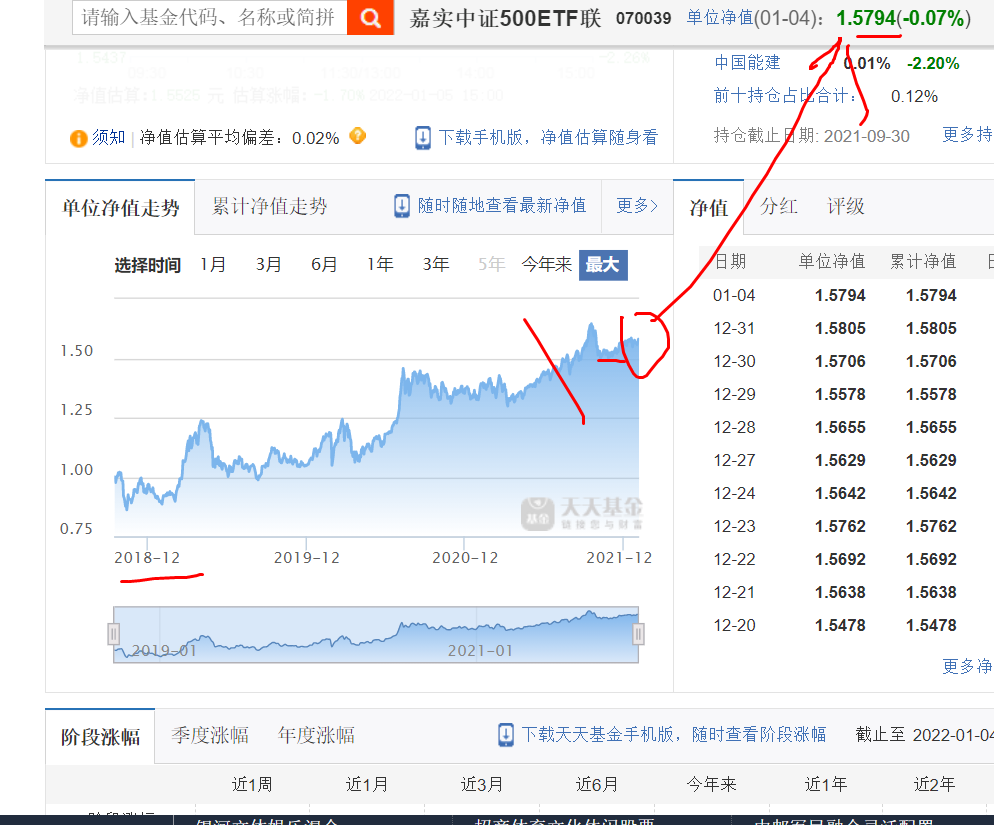Screen dimensions: 994x825
Task: Click right handle of chart range slider
Action: [x=638, y=633]
